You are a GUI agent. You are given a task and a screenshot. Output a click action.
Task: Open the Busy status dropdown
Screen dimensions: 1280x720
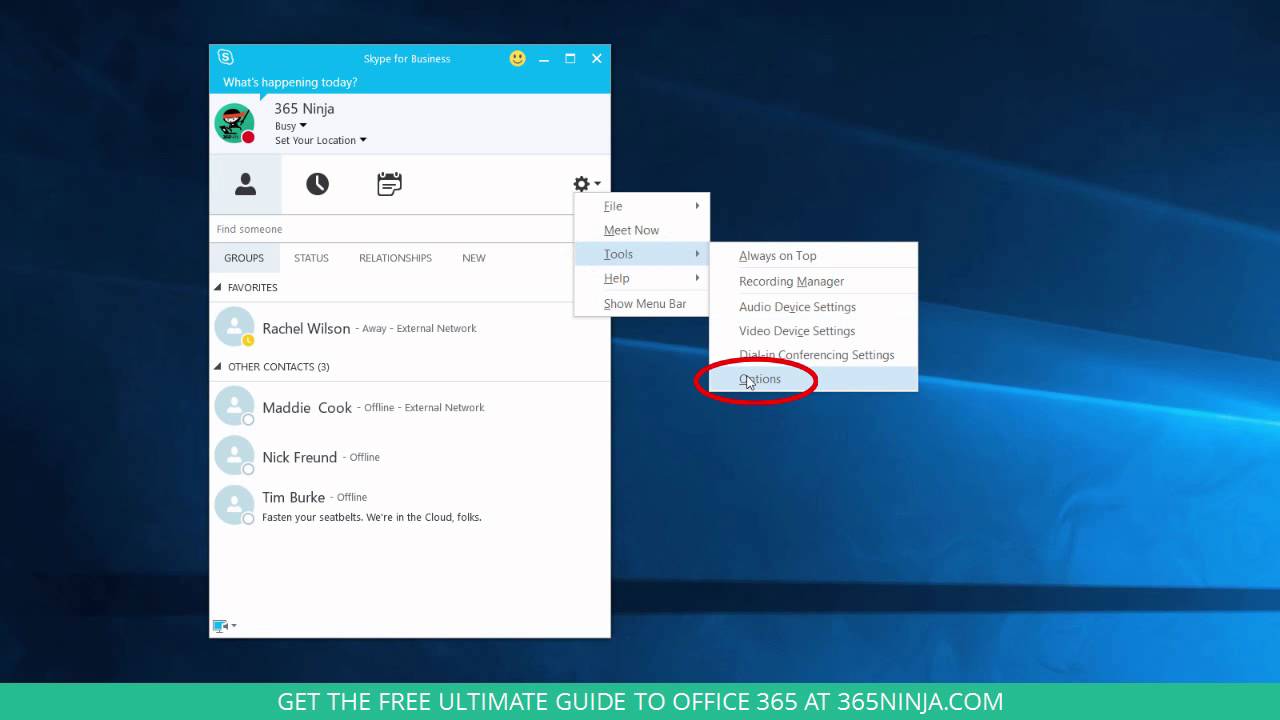tap(291, 126)
